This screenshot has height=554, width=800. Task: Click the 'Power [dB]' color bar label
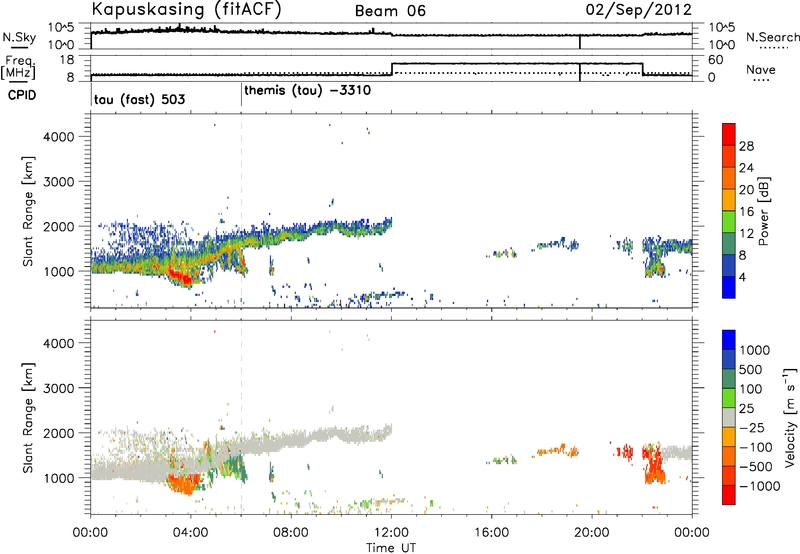pyautogui.click(x=763, y=211)
